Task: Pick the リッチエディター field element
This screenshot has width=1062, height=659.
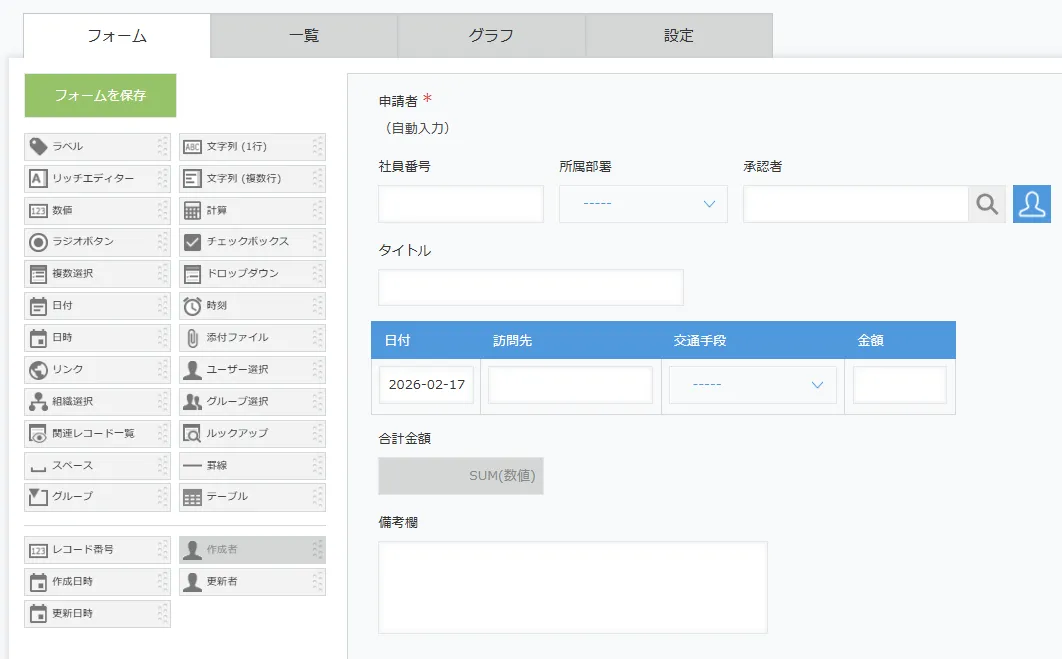Action: [96, 179]
